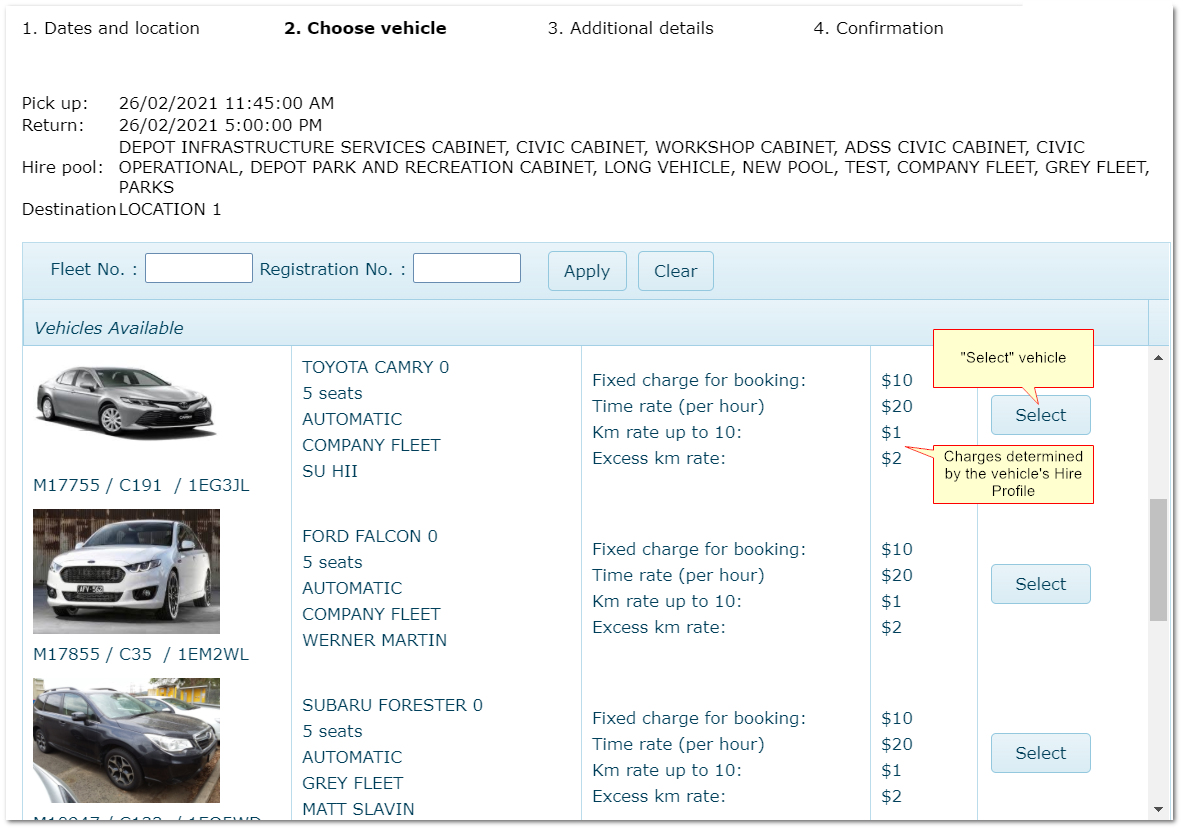This screenshot has width=1183, height=830.
Task: Select the Toyota Camry vehicle
Action: tap(1040, 415)
